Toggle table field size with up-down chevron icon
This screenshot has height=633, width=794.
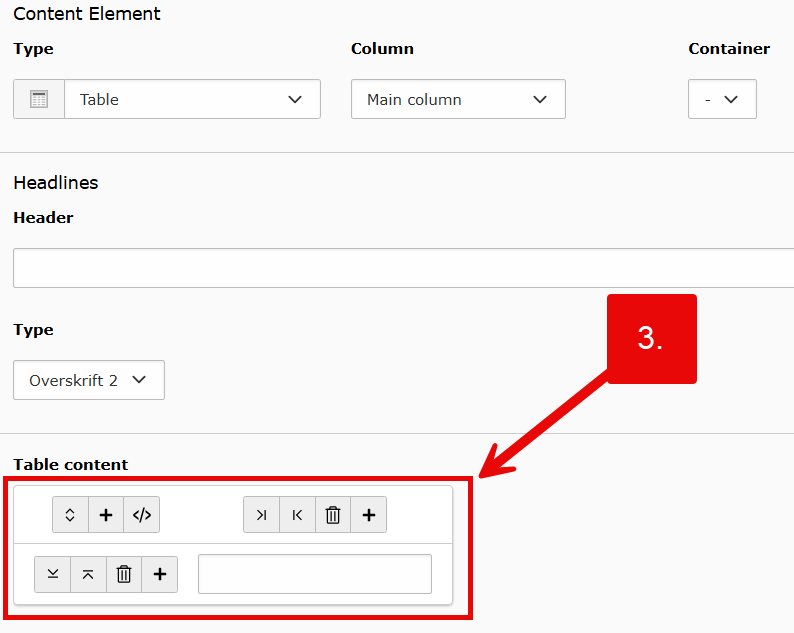tap(70, 515)
